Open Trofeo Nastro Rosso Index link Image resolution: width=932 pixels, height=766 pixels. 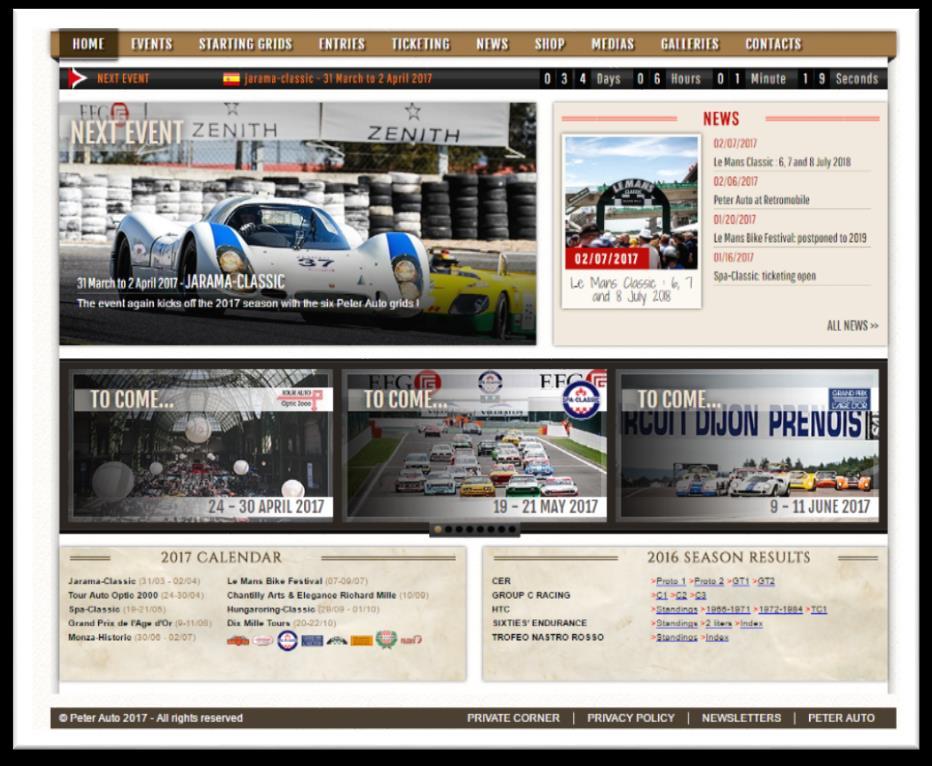coord(717,637)
